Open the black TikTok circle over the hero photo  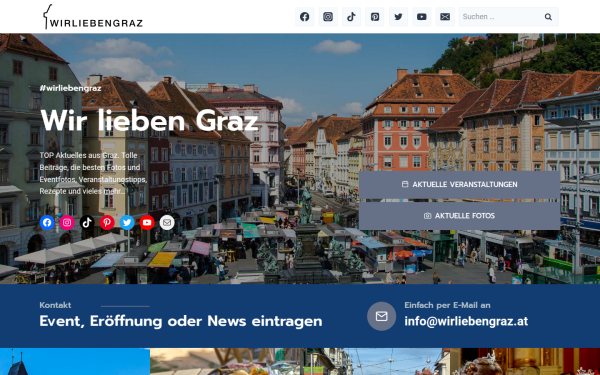pyautogui.click(x=87, y=223)
